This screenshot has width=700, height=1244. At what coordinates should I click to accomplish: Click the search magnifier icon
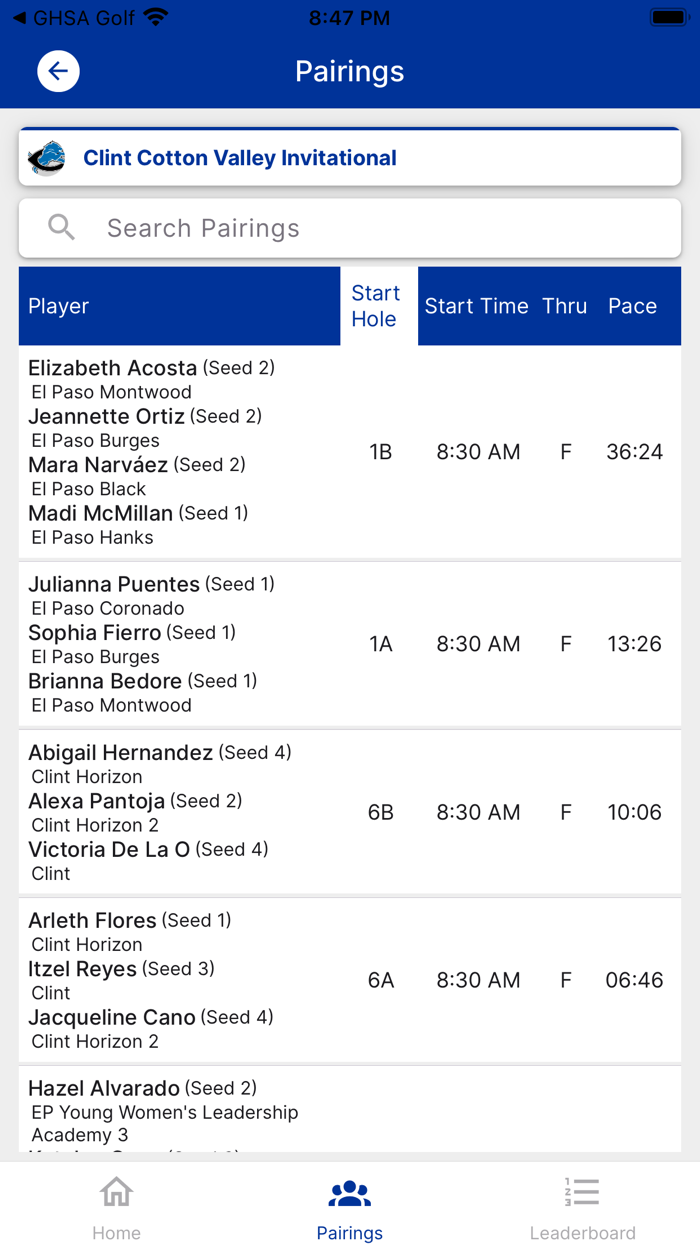point(60,227)
